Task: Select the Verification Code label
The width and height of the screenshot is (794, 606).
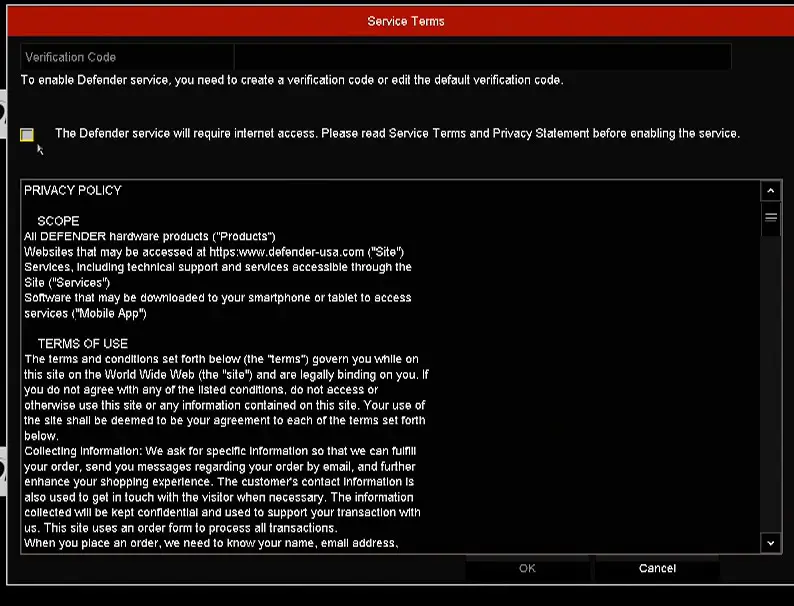Action: [71, 57]
